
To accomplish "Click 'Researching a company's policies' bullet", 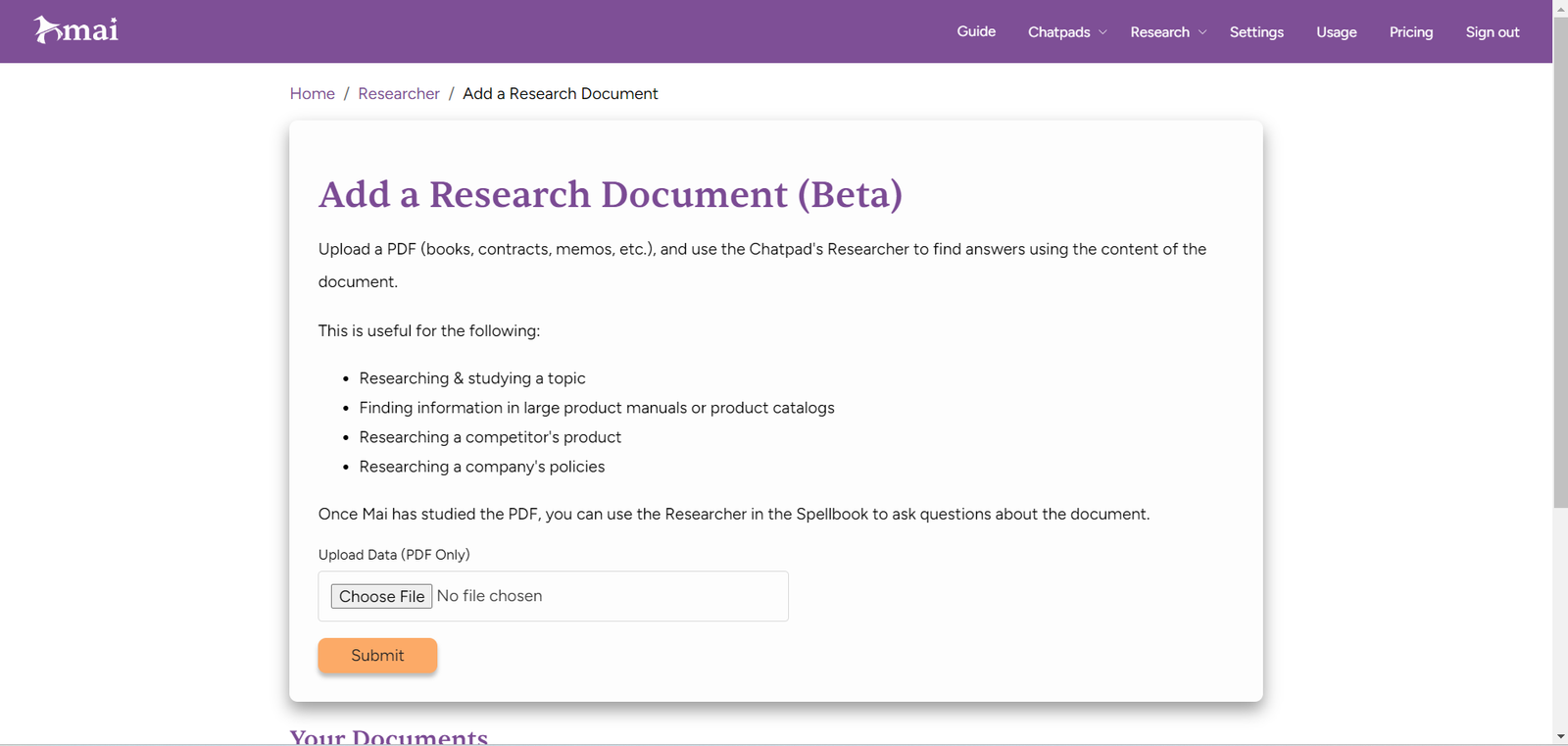I will [x=482, y=467].
